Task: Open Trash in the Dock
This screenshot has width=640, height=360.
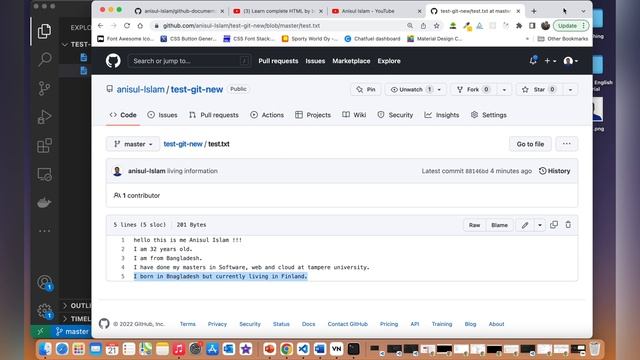Action: 595,349
